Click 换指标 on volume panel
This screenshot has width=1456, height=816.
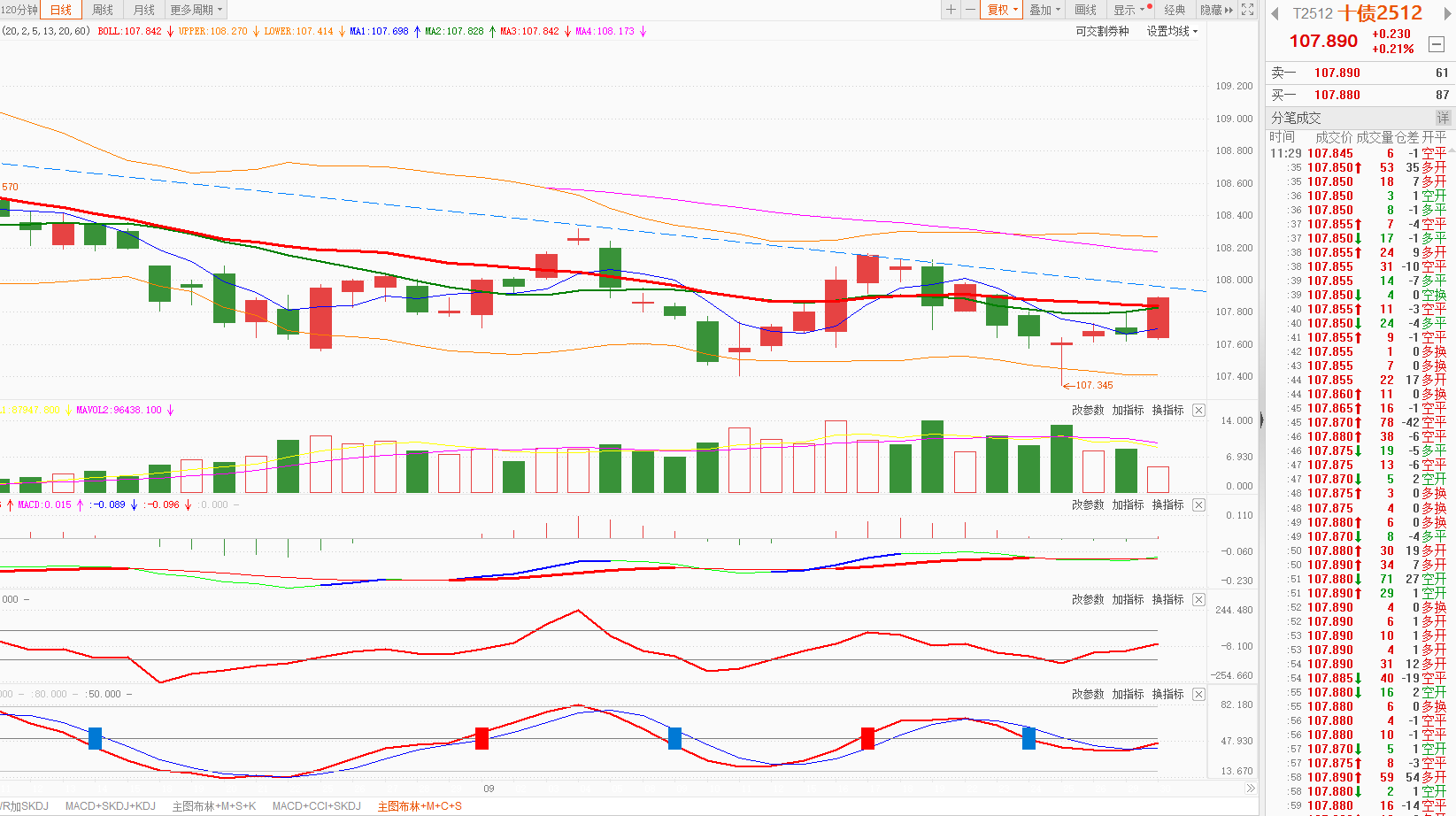(x=1168, y=411)
